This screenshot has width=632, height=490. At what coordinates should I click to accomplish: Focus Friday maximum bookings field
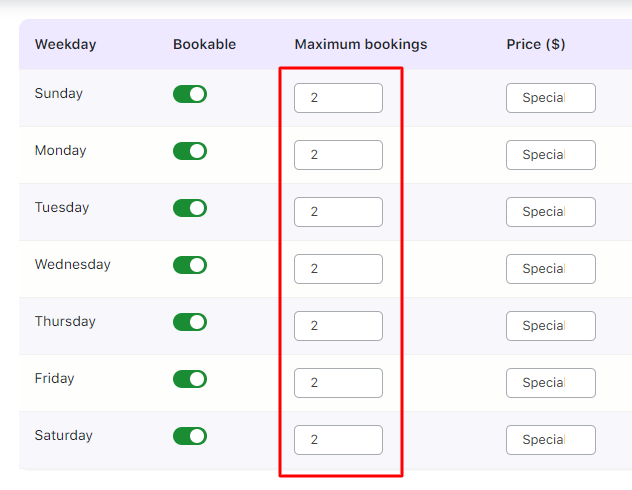pos(338,383)
